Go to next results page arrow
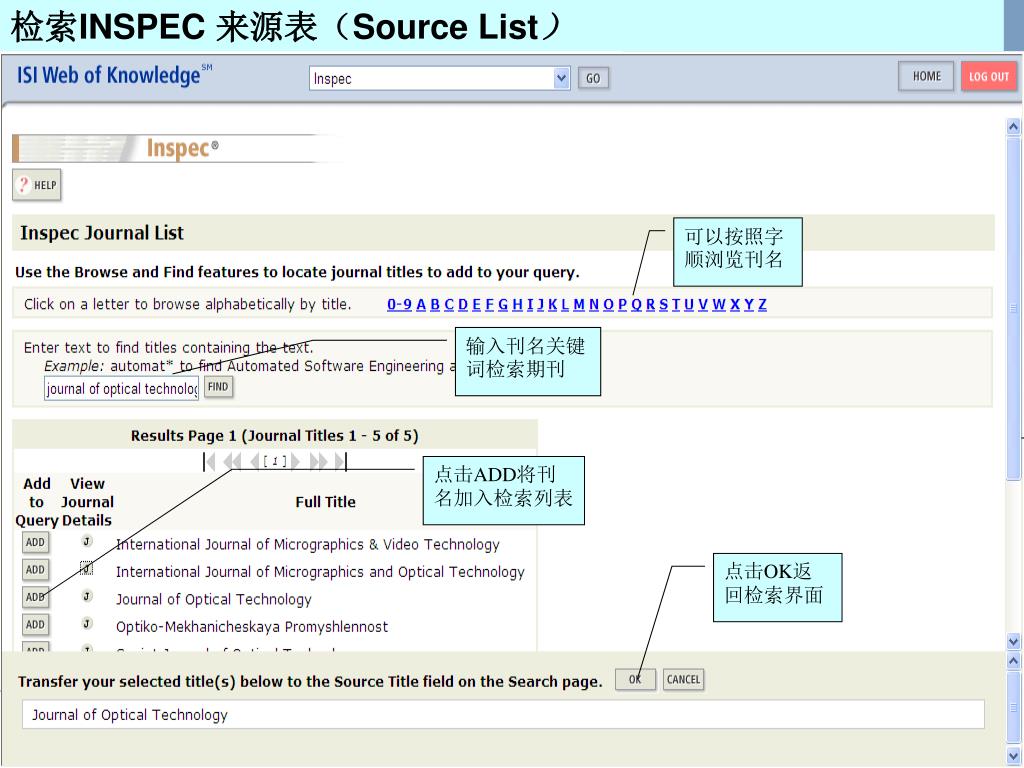The image size is (1024, 768). coord(295,462)
